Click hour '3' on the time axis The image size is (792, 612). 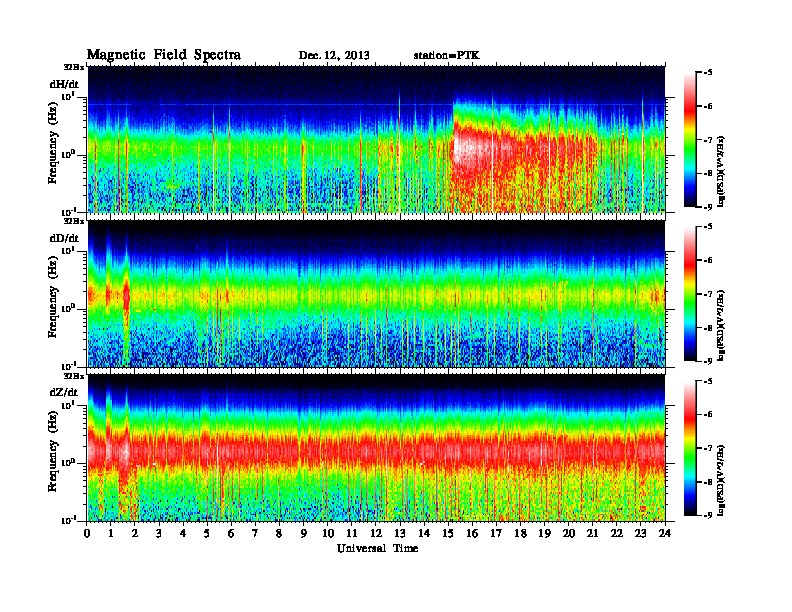pos(159,533)
